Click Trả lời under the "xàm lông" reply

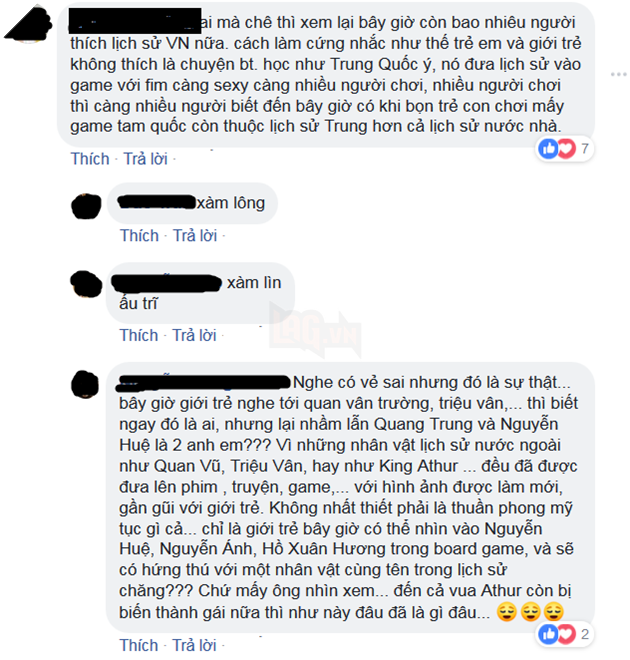195,235
